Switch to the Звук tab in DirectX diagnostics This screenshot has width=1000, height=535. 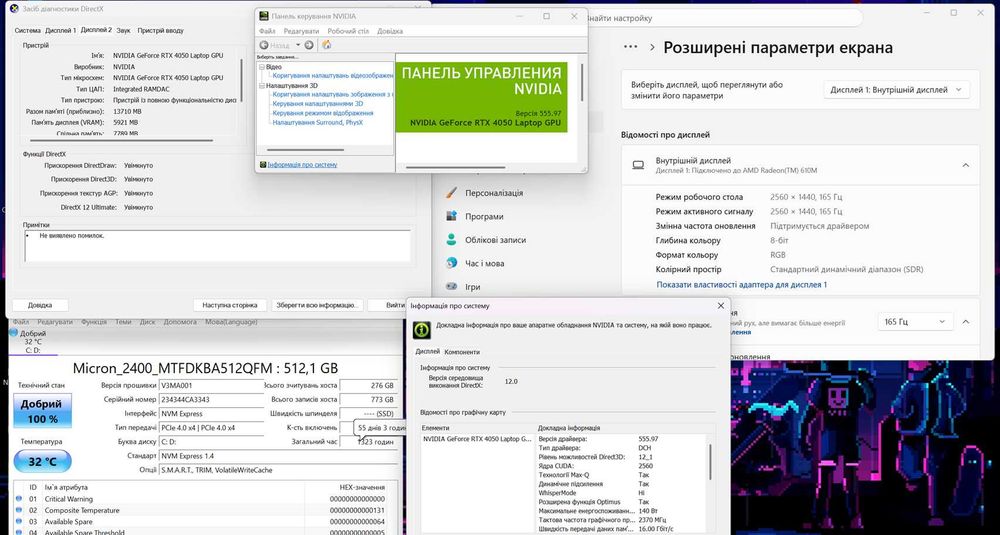coord(124,30)
